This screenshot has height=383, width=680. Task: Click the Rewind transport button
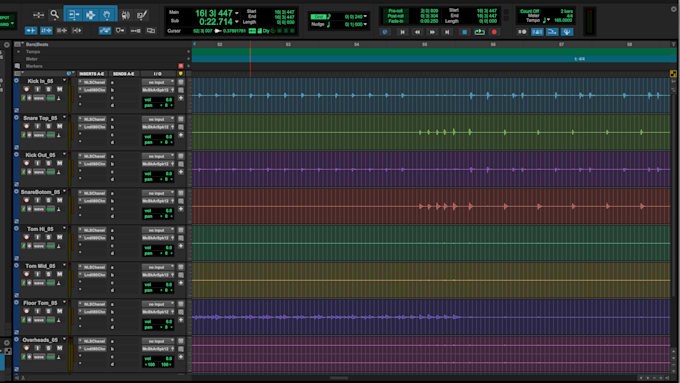[417, 32]
